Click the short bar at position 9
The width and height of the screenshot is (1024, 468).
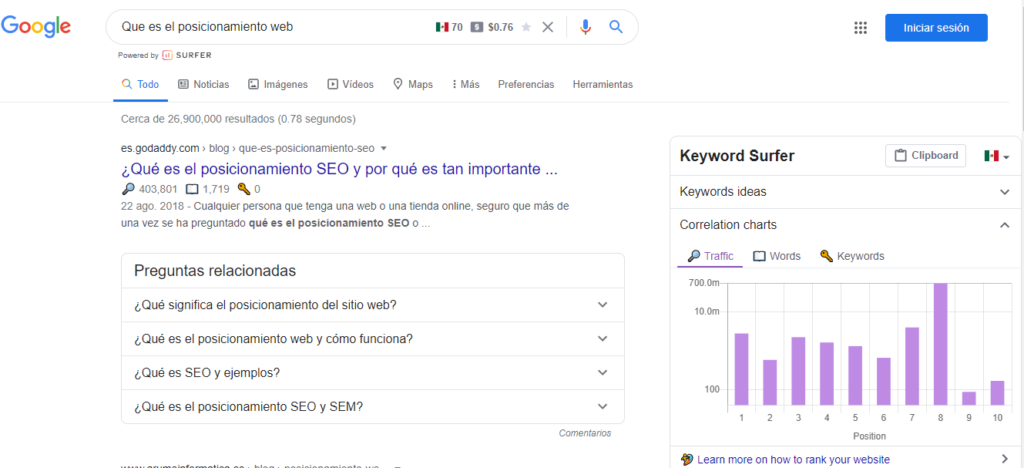click(x=969, y=399)
